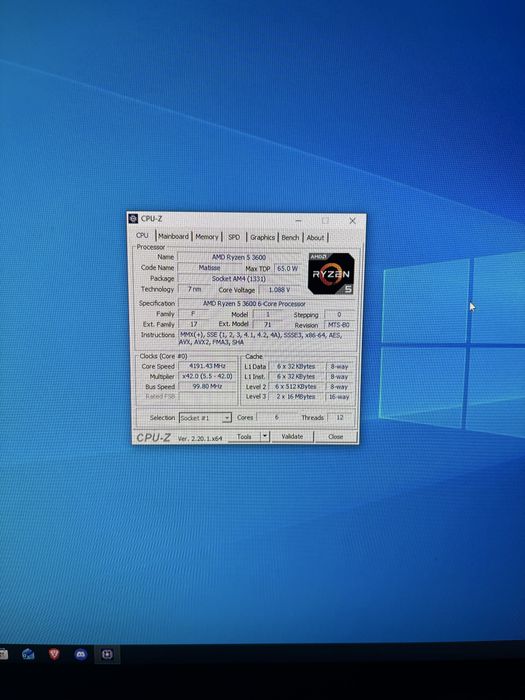This screenshot has height=700, width=525.
Task: Click the 'Ver. 2.20.1.x64' version text
Action: pyautogui.click(x=200, y=438)
